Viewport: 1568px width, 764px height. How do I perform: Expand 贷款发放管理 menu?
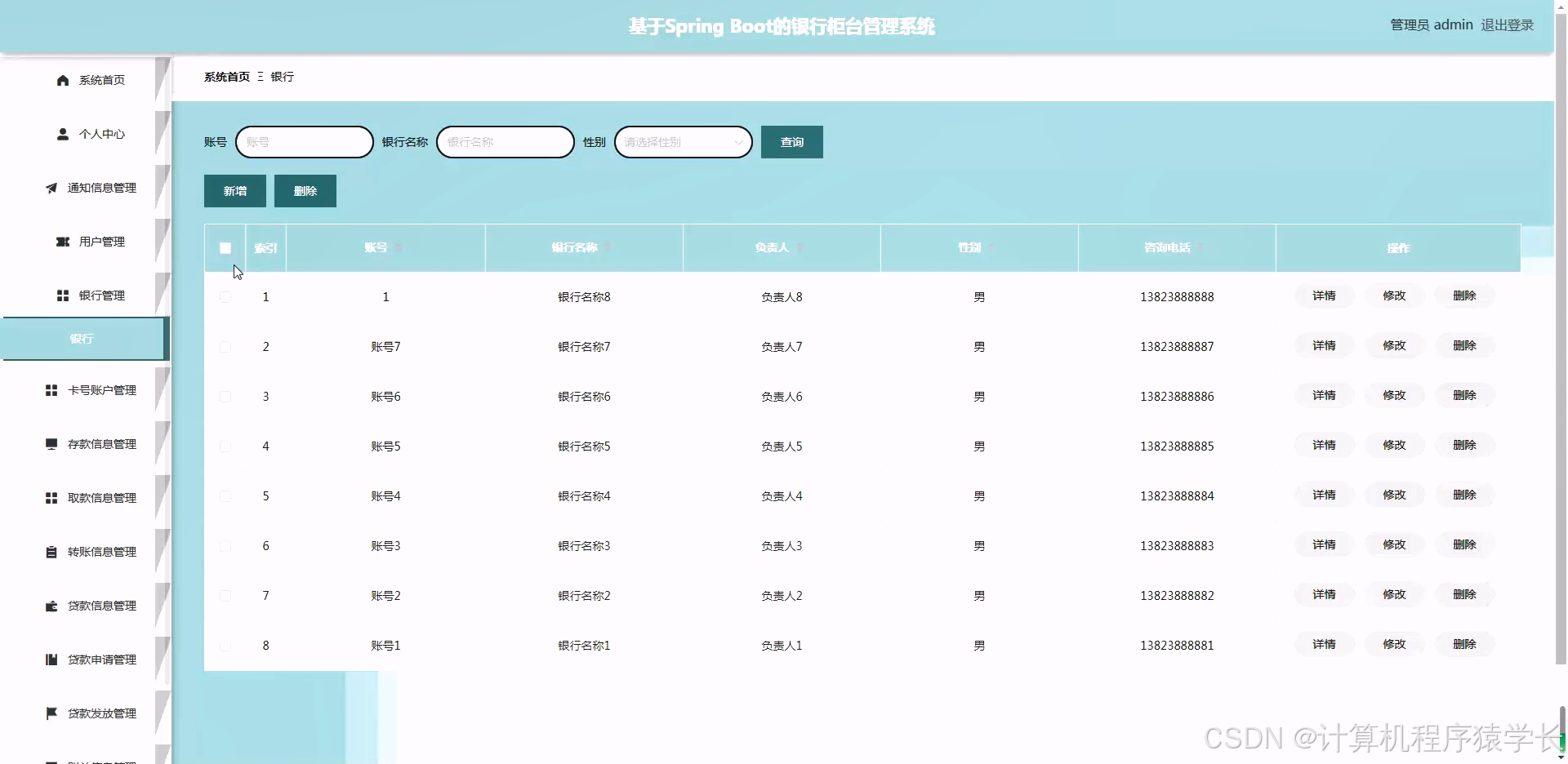tap(86, 713)
